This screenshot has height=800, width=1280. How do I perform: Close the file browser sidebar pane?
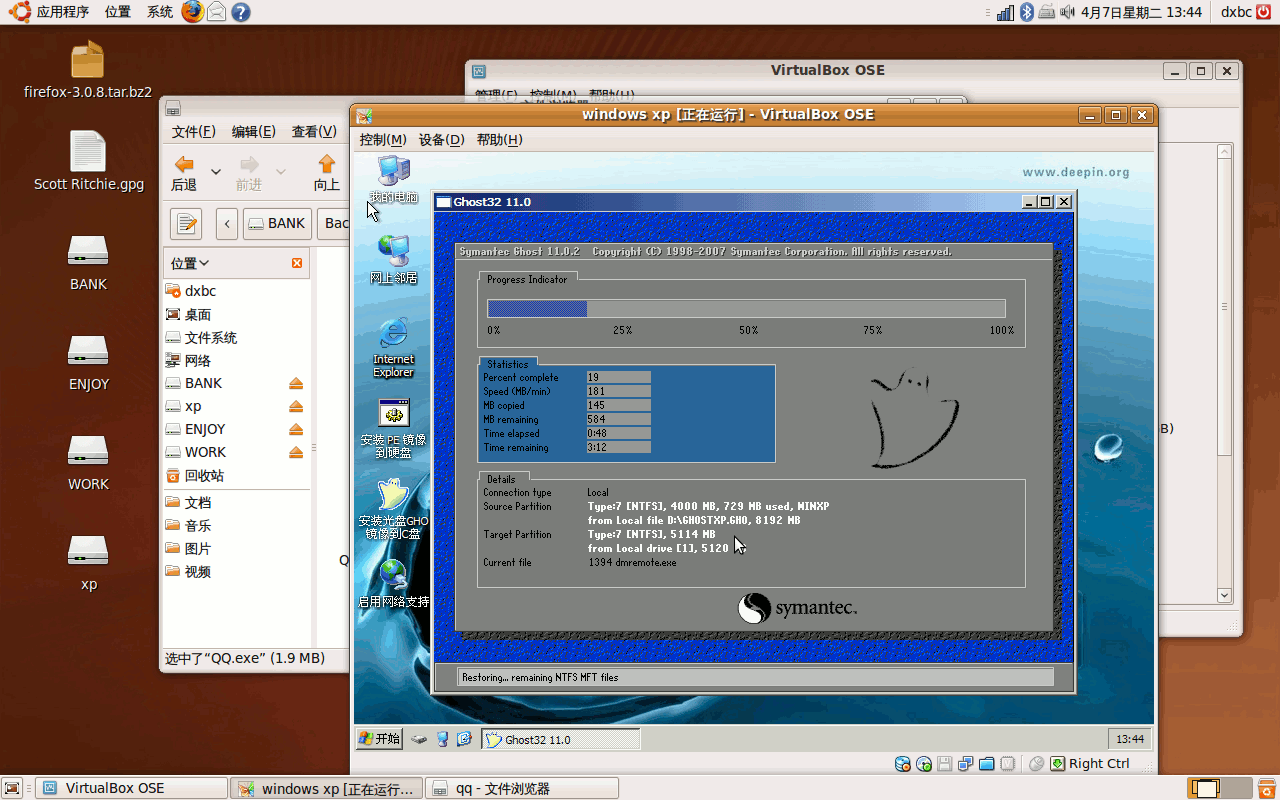pos(297,263)
